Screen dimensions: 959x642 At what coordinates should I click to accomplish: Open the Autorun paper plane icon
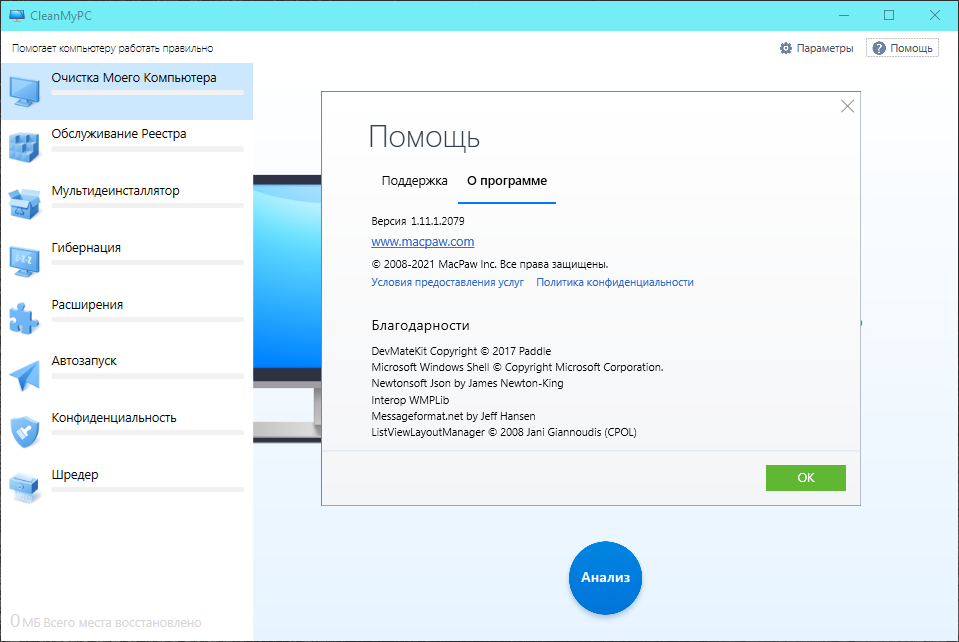(24, 375)
